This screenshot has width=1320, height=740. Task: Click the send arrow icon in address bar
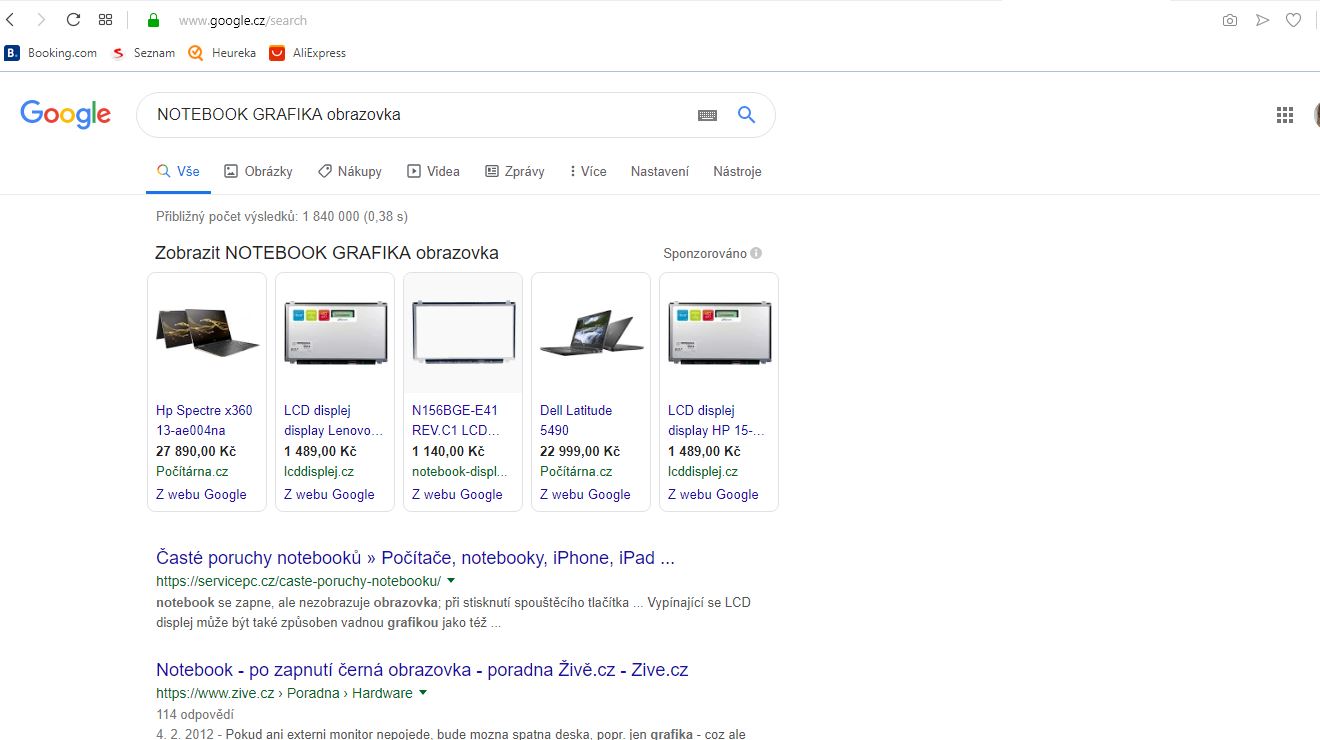[x=1262, y=20]
